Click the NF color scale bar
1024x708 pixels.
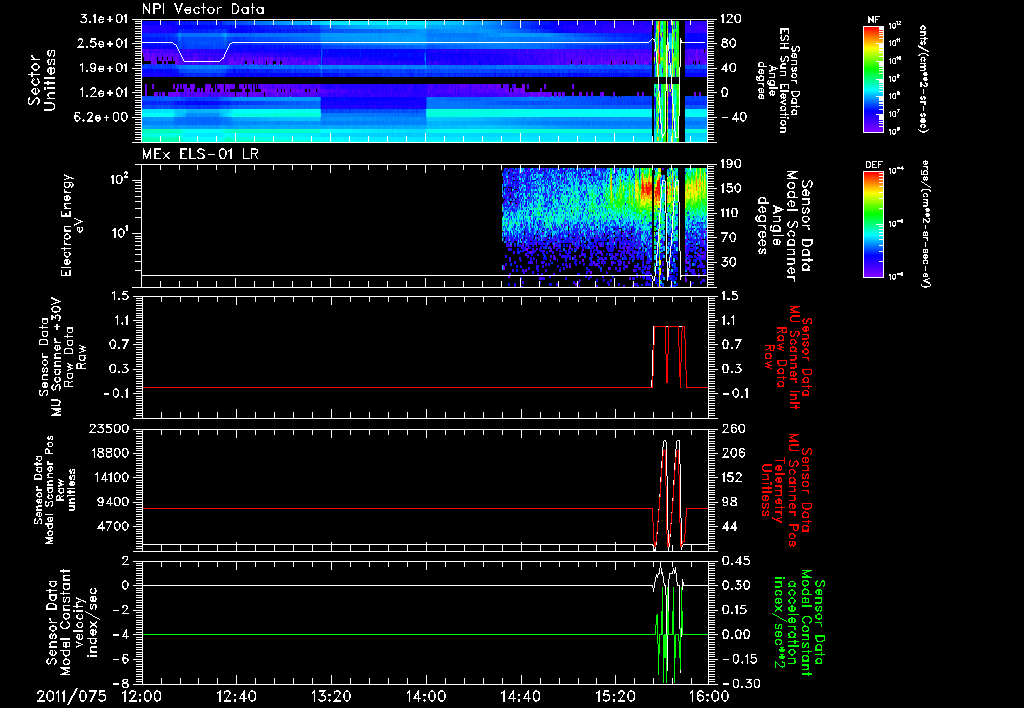[x=873, y=78]
